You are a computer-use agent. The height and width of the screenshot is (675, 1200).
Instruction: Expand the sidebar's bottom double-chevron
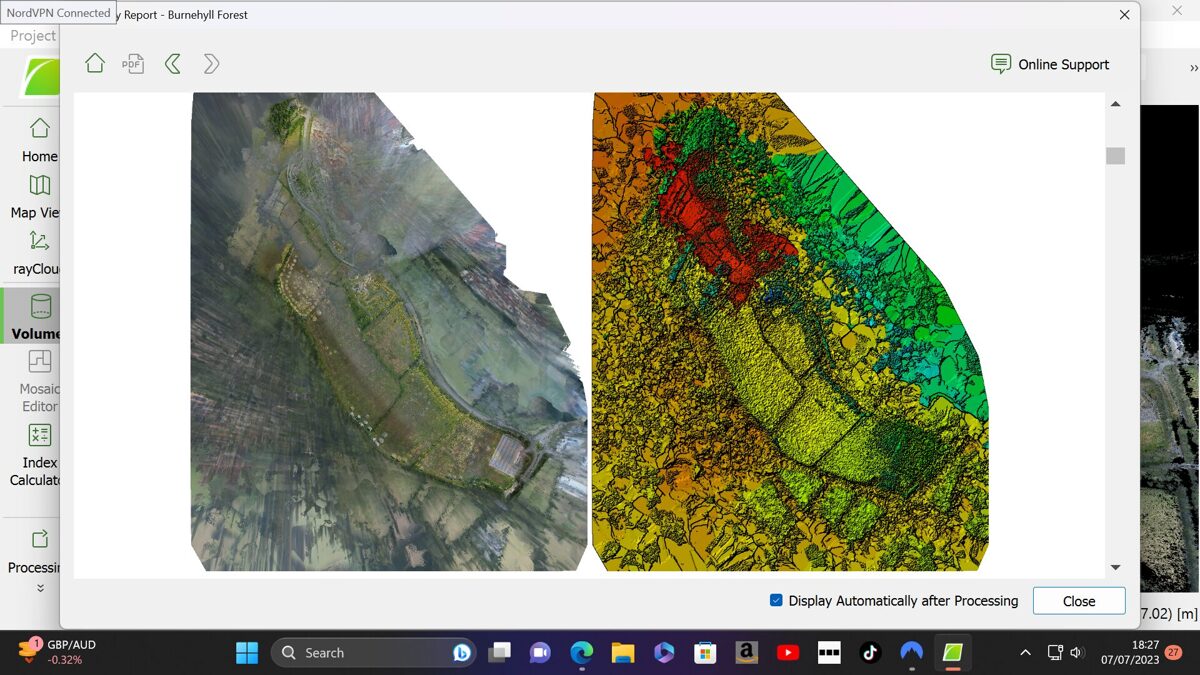coord(40,589)
